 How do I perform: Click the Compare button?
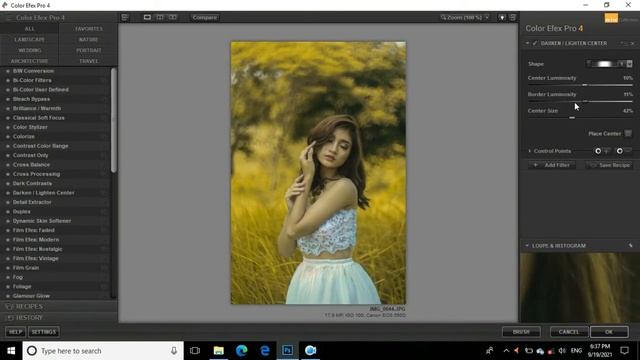pos(205,18)
